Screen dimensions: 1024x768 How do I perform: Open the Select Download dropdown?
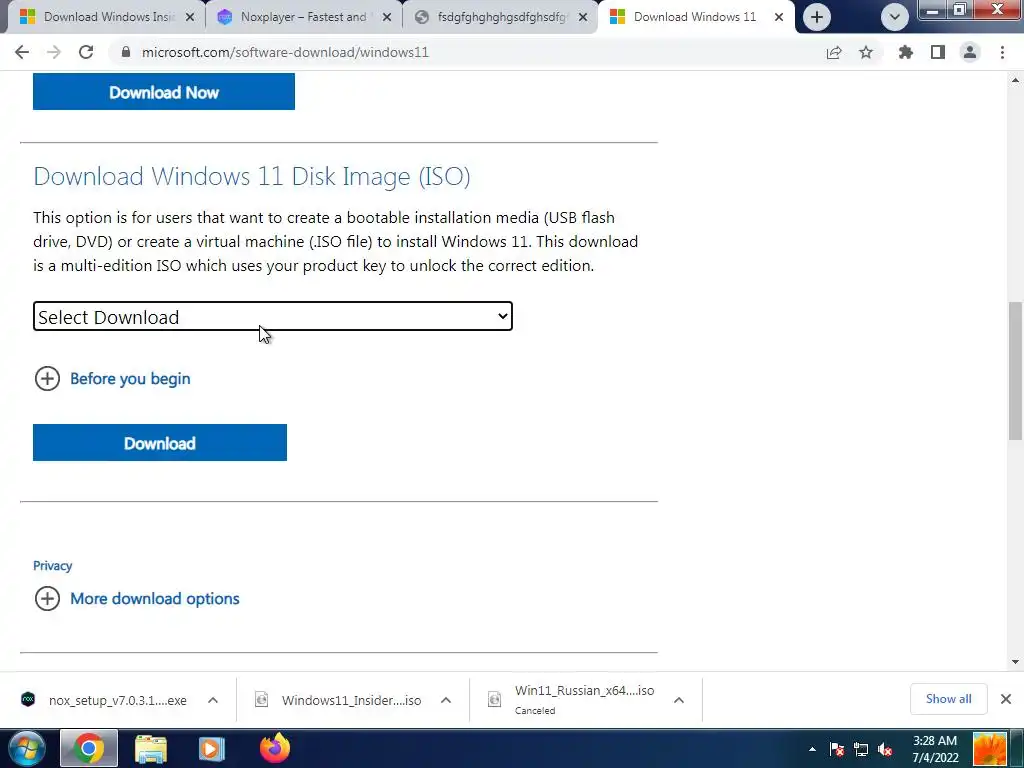tap(273, 316)
